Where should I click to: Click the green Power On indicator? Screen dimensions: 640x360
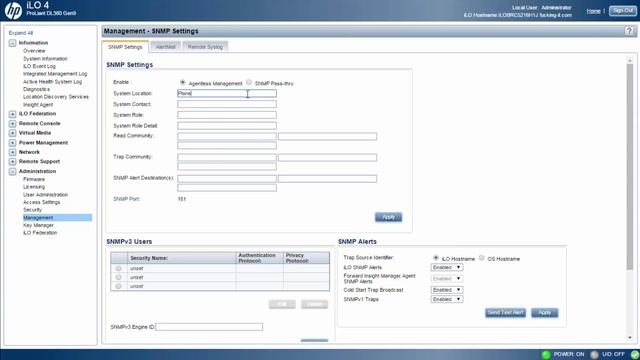[546, 354]
